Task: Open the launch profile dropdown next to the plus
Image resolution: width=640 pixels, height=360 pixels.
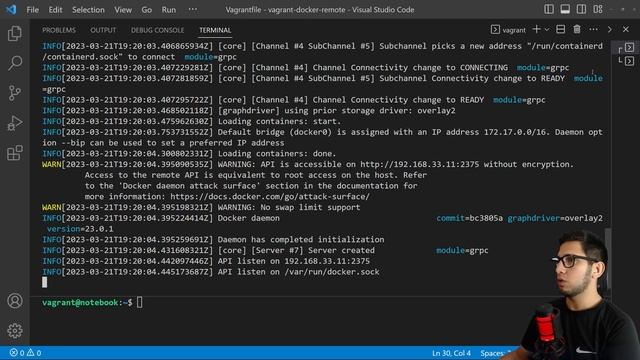Action: (547, 29)
